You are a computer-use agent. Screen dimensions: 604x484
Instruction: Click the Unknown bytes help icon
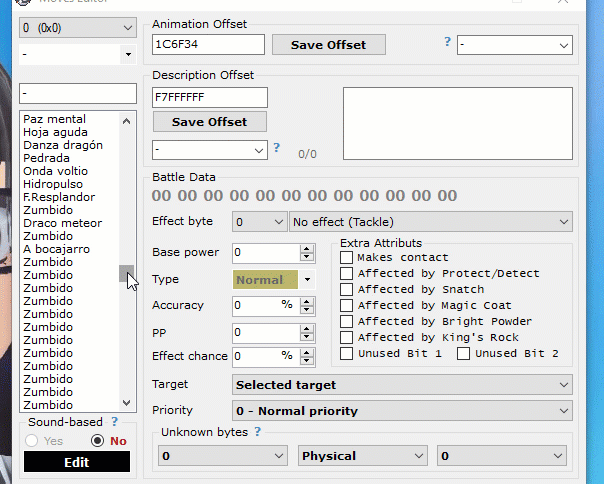pyautogui.click(x=258, y=432)
